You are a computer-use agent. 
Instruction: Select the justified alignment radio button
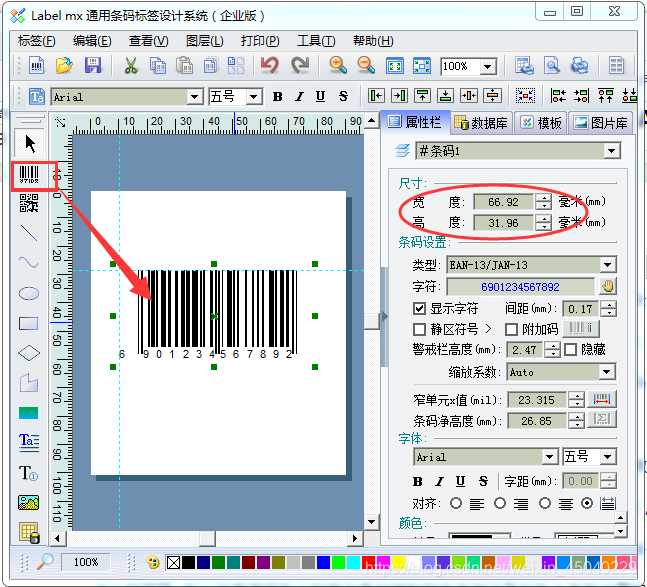pyautogui.click(x=587, y=503)
